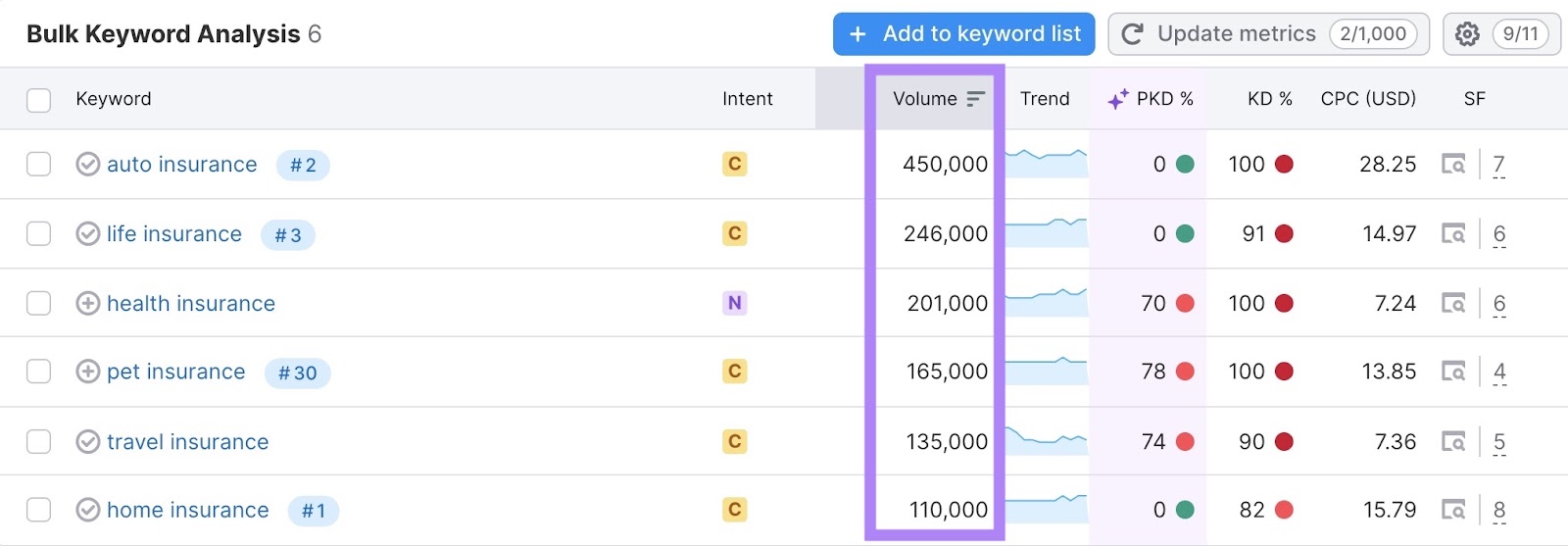The height and width of the screenshot is (546, 1568).
Task: Click the plus icon beside health insurance
Action: [88, 304]
